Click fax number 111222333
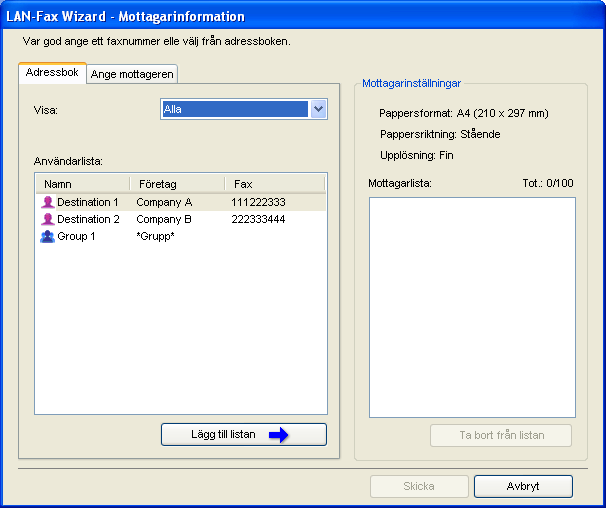 tap(258, 202)
